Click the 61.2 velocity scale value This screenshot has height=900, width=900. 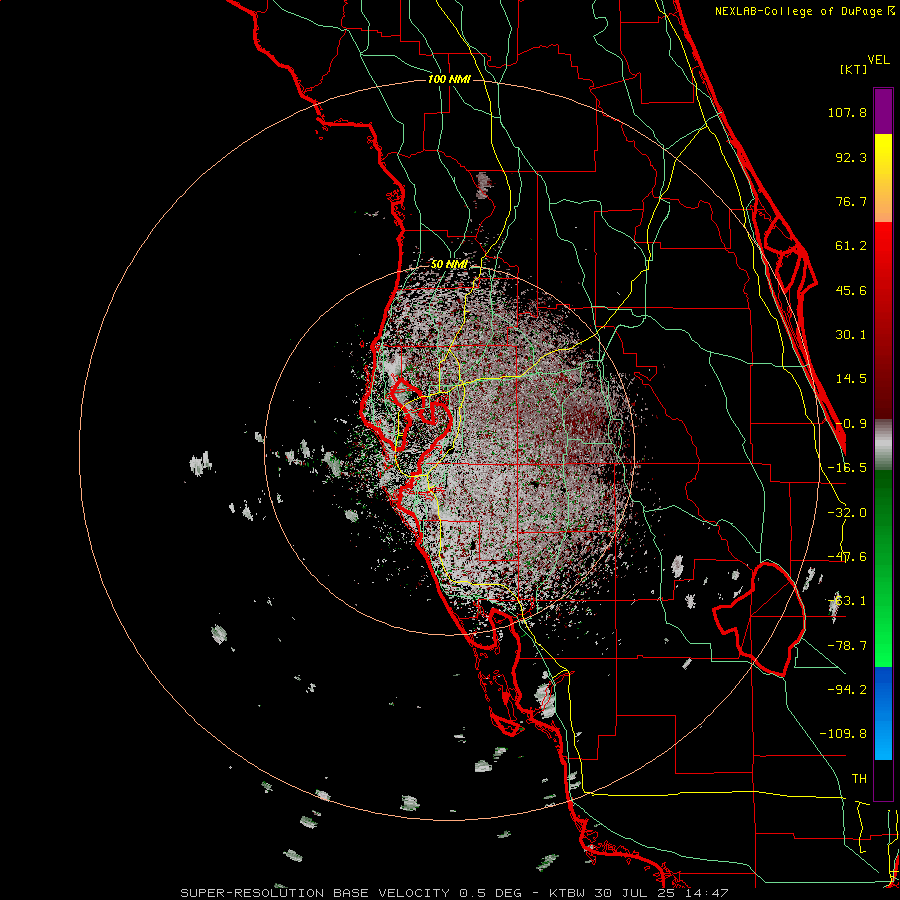point(851,246)
